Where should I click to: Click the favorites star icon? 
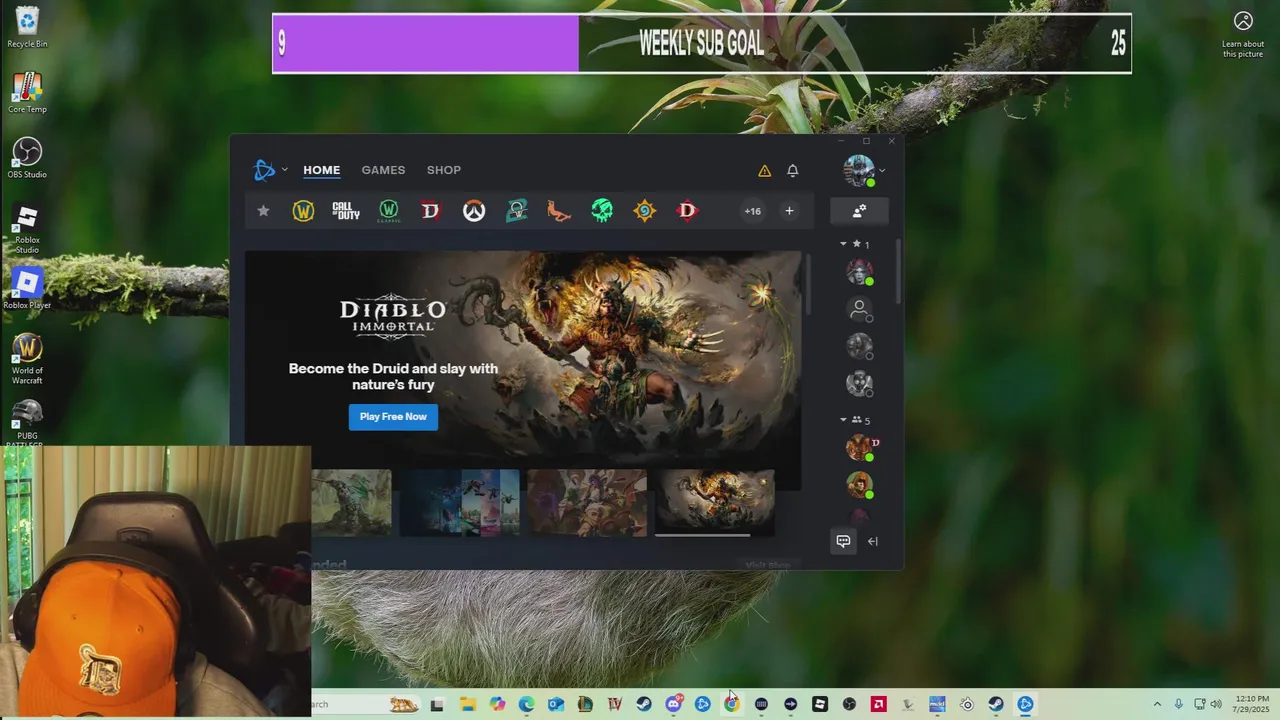pyautogui.click(x=263, y=211)
